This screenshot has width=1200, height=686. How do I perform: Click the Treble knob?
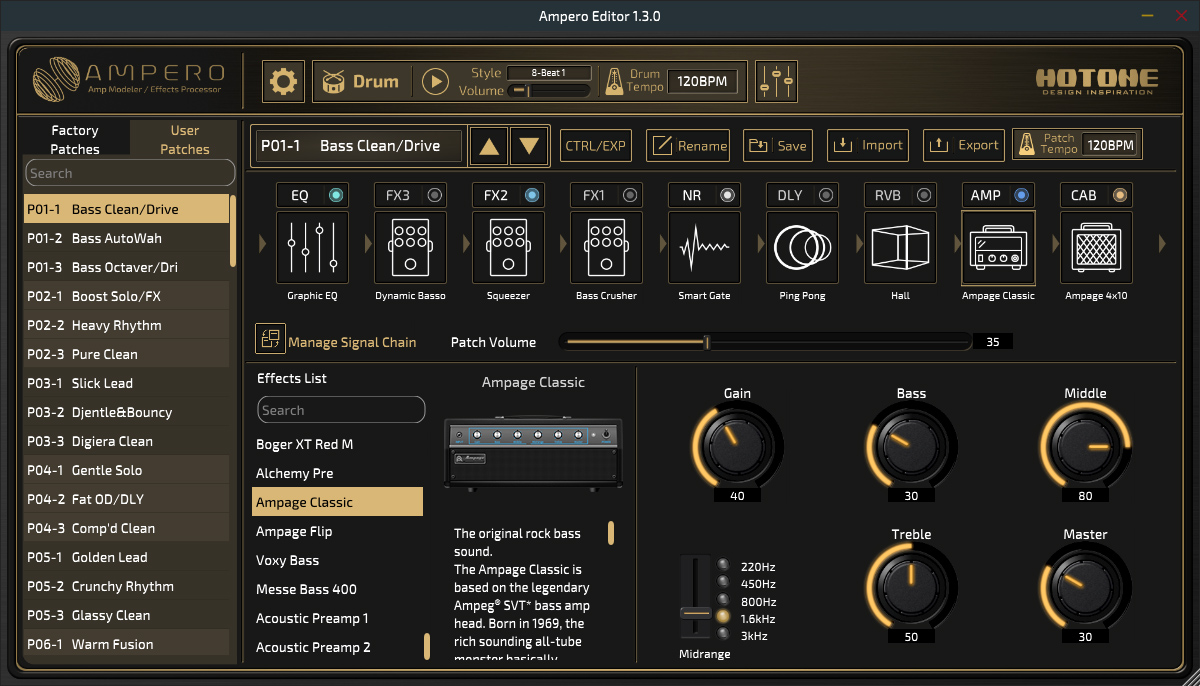click(x=911, y=586)
